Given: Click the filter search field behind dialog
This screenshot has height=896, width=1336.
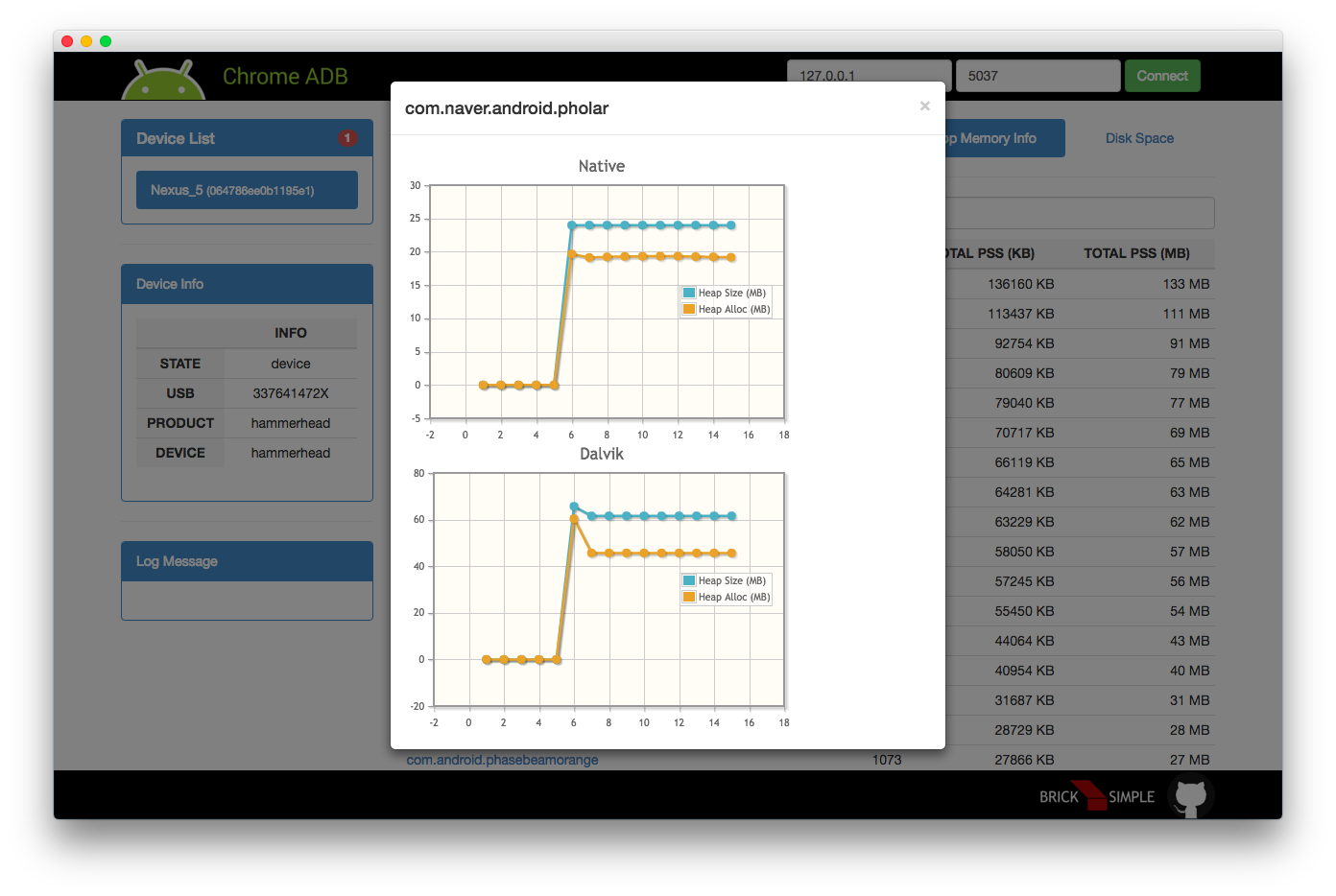Looking at the screenshot, I should (x=1080, y=213).
